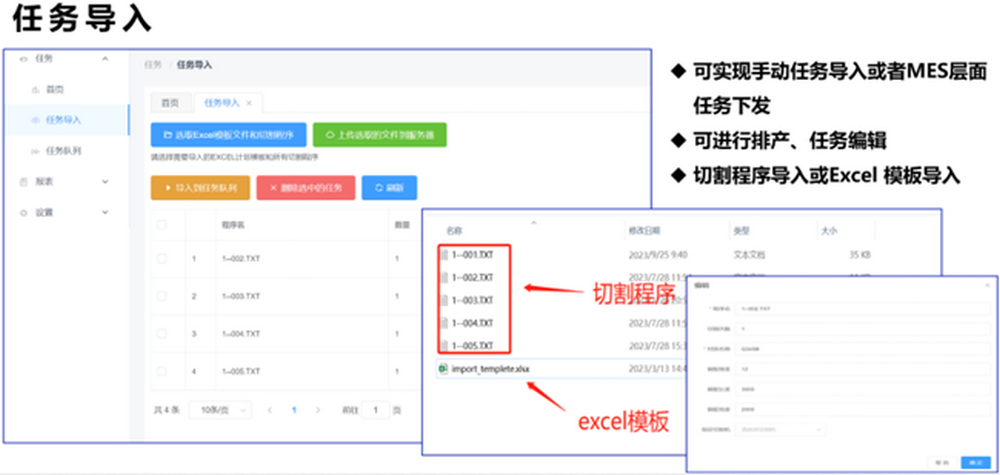Click the 报表 icon in sidebar

point(25,182)
